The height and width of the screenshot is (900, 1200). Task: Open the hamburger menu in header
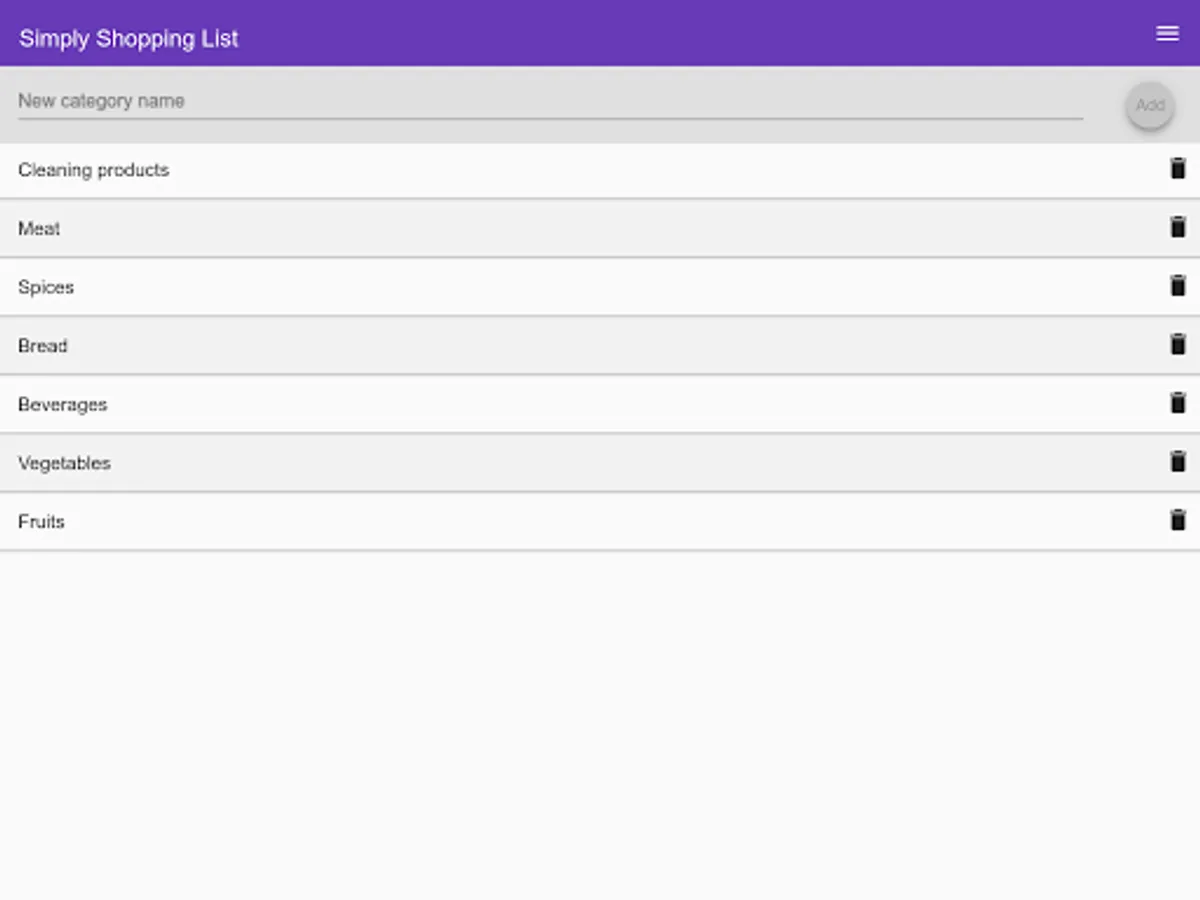(x=1167, y=34)
